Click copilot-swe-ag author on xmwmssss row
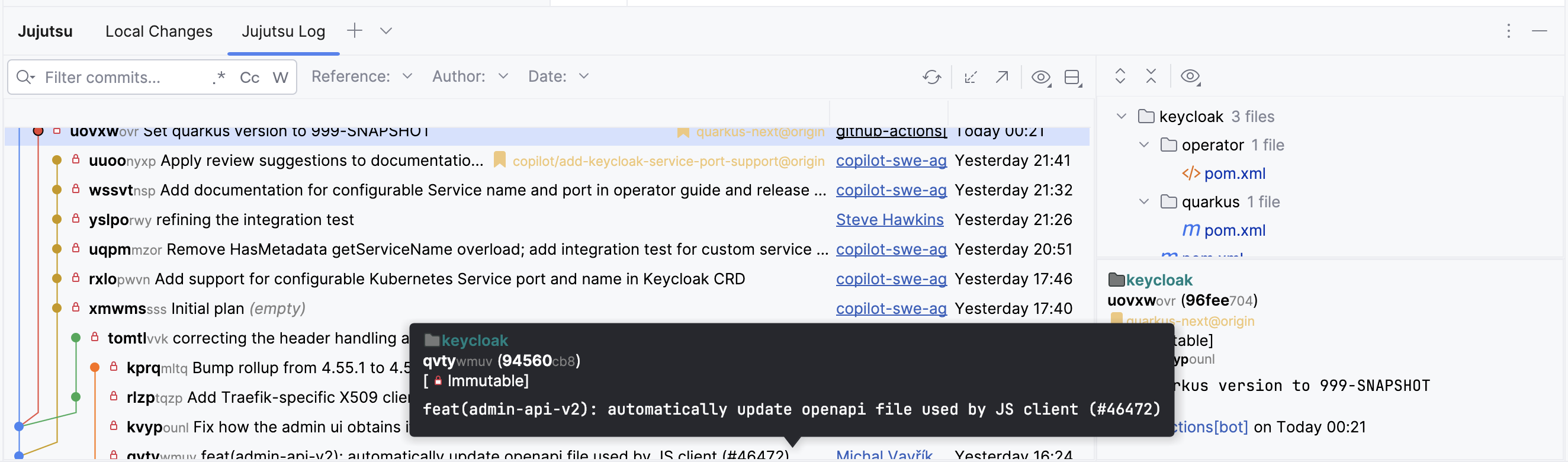 click(891, 309)
